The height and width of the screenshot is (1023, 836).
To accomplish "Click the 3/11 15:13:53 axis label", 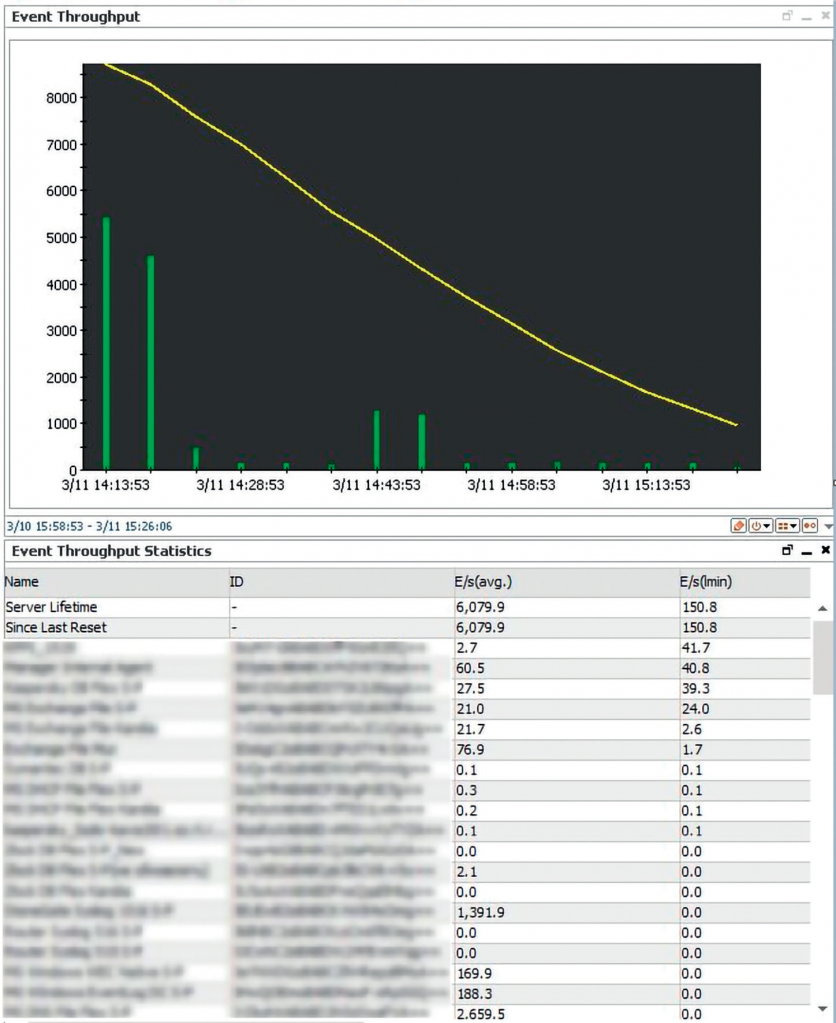I will click(646, 485).
